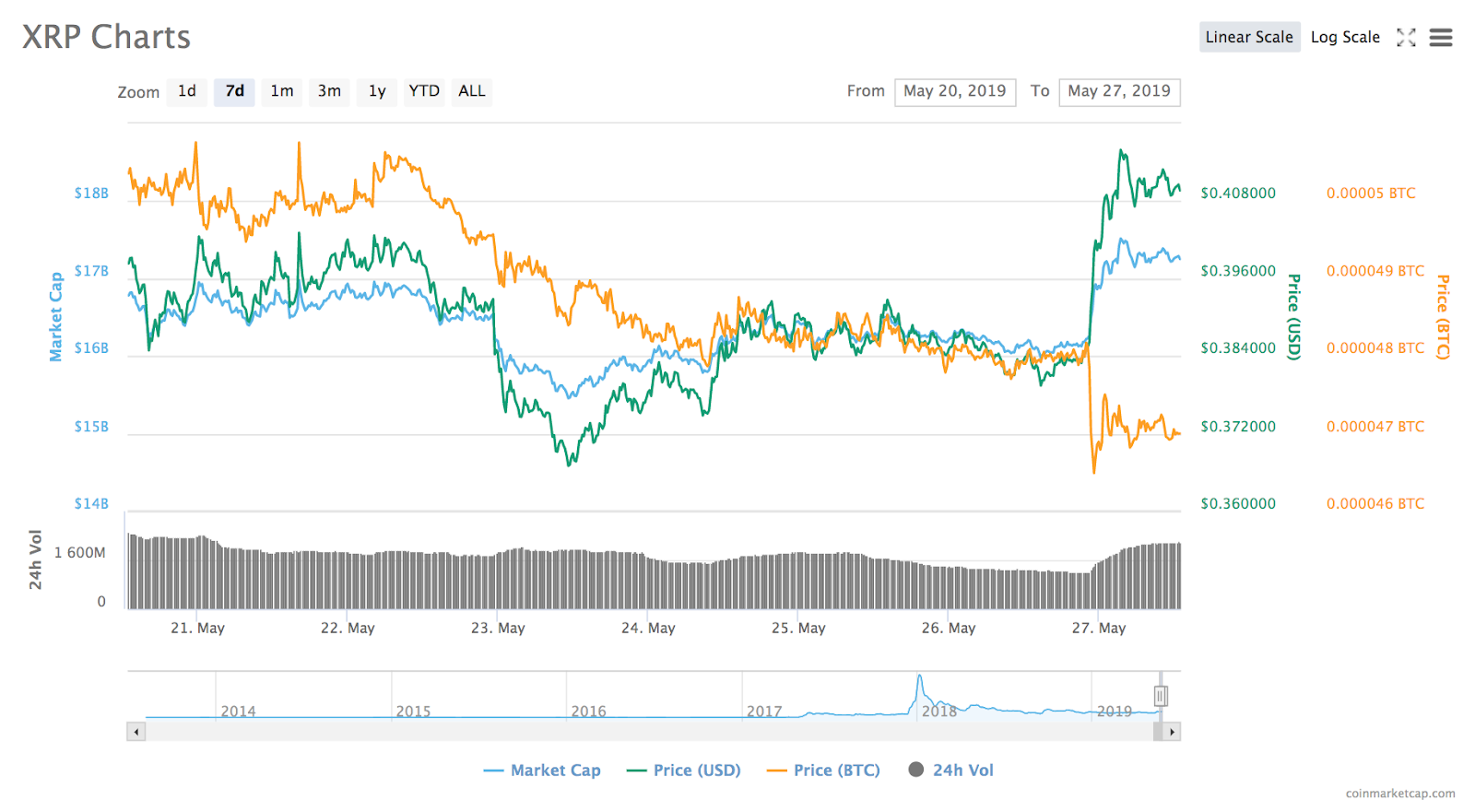
Task: Click the Price (BTC) axis title
Action: click(x=1444, y=317)
